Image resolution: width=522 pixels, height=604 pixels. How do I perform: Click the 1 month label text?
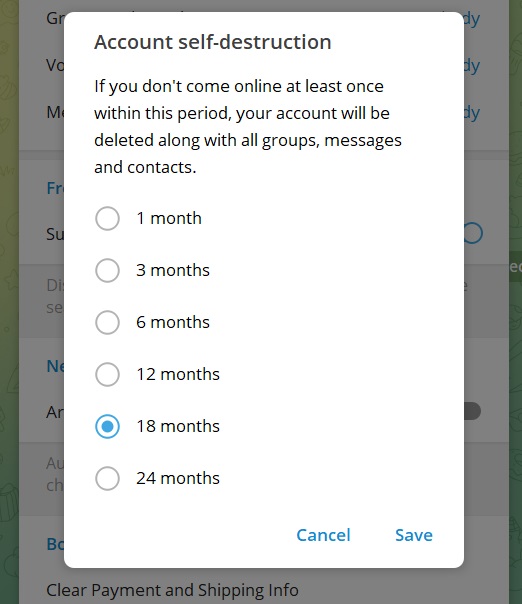(x=169, y=218)
